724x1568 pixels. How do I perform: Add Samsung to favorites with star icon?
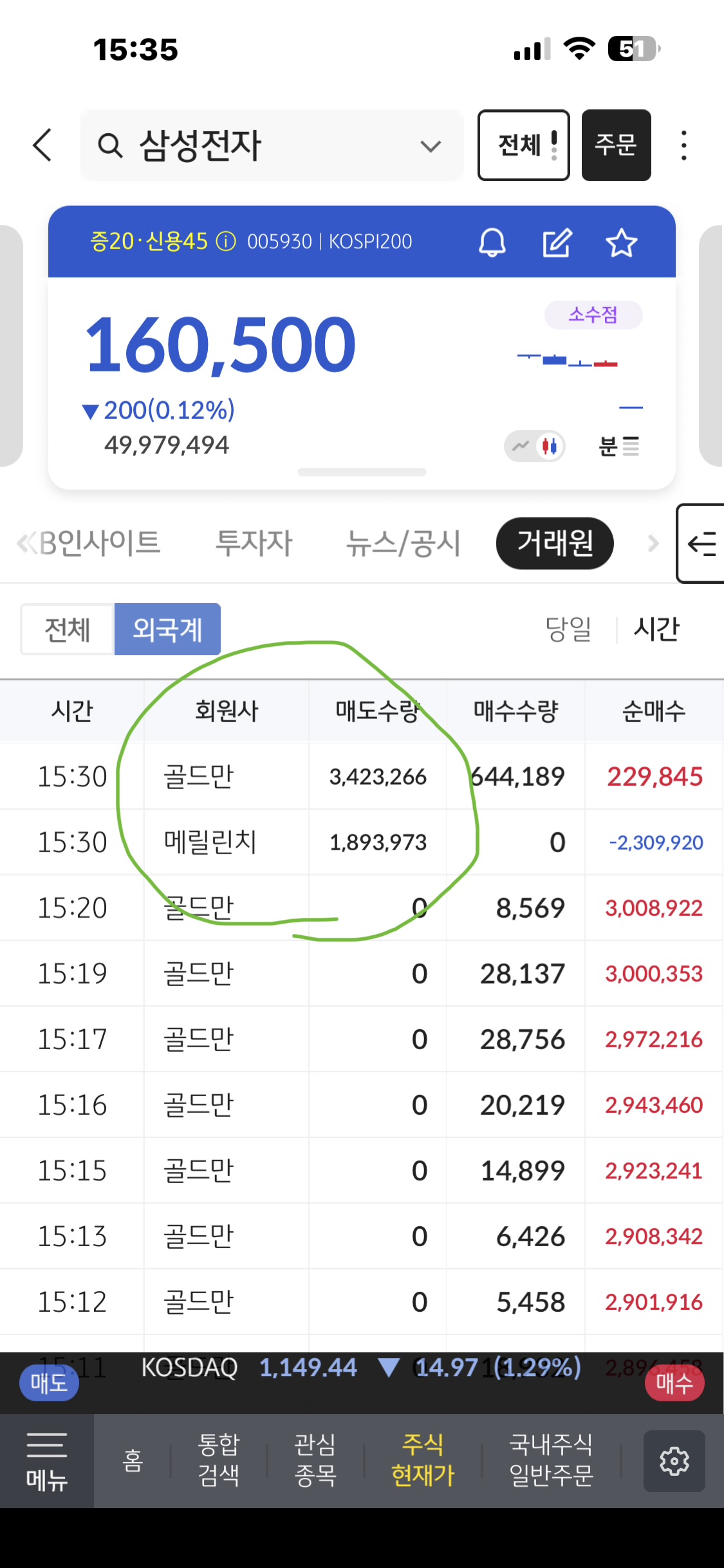click(621, 243)
